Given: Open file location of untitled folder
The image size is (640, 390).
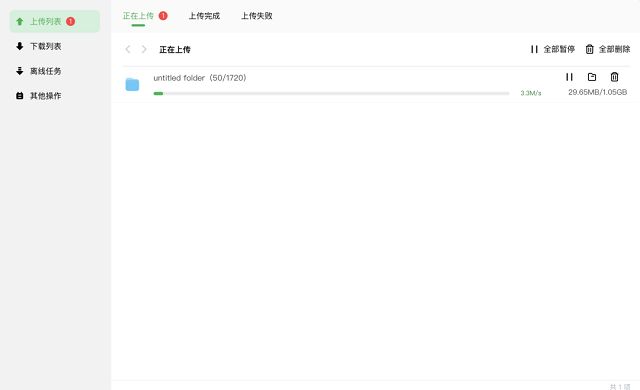Looking at the screenshot, I should point(592,77).
